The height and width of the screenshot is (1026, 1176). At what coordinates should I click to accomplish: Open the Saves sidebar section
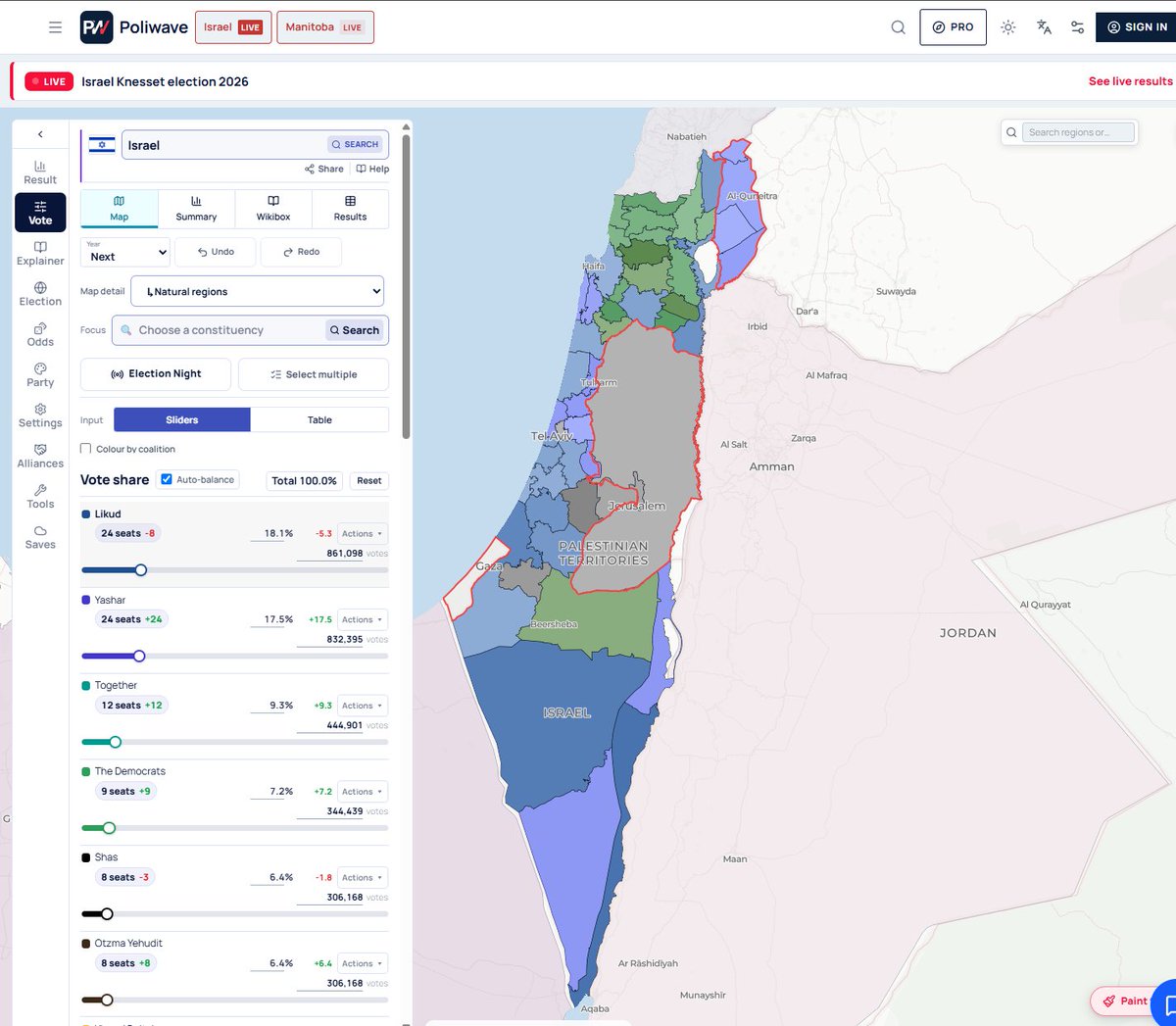40,537
